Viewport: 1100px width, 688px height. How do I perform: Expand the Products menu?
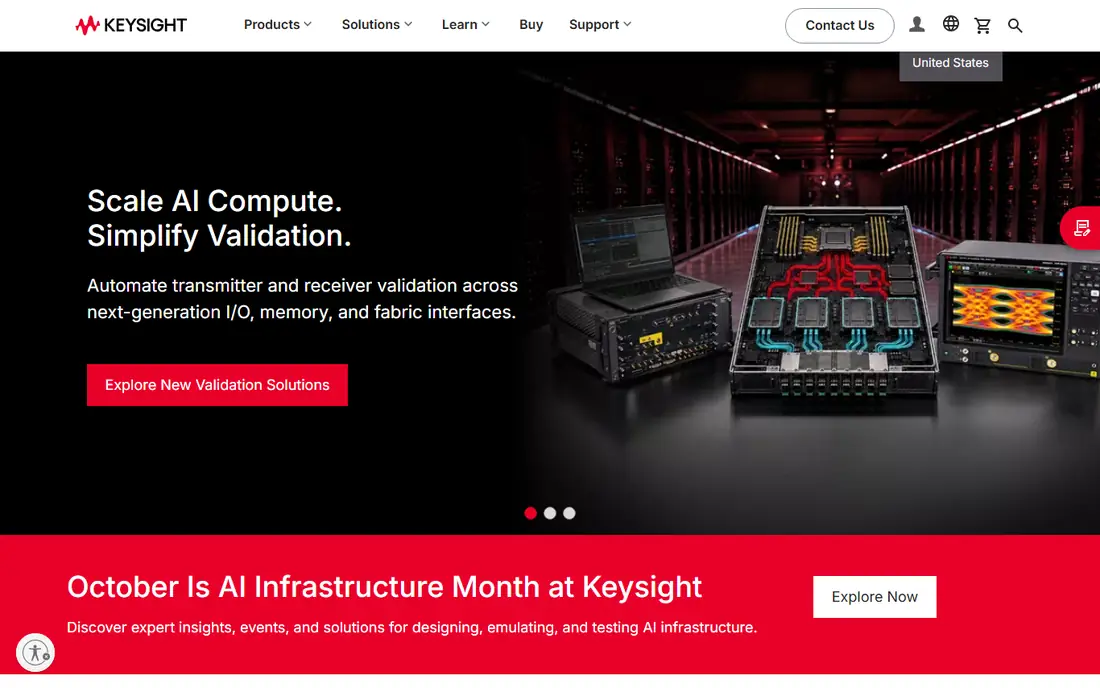[x=277, y=25]
